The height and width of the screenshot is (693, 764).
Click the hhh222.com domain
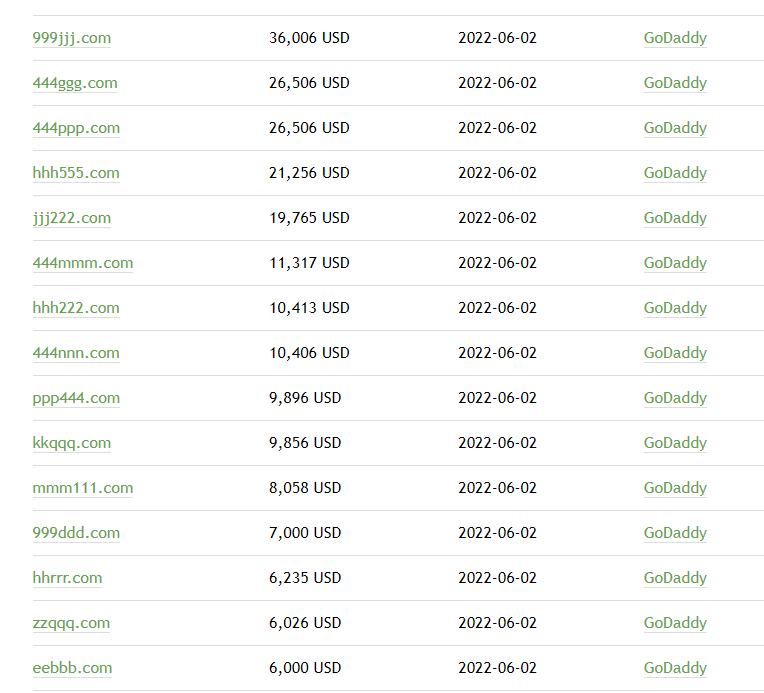[75, 308]
